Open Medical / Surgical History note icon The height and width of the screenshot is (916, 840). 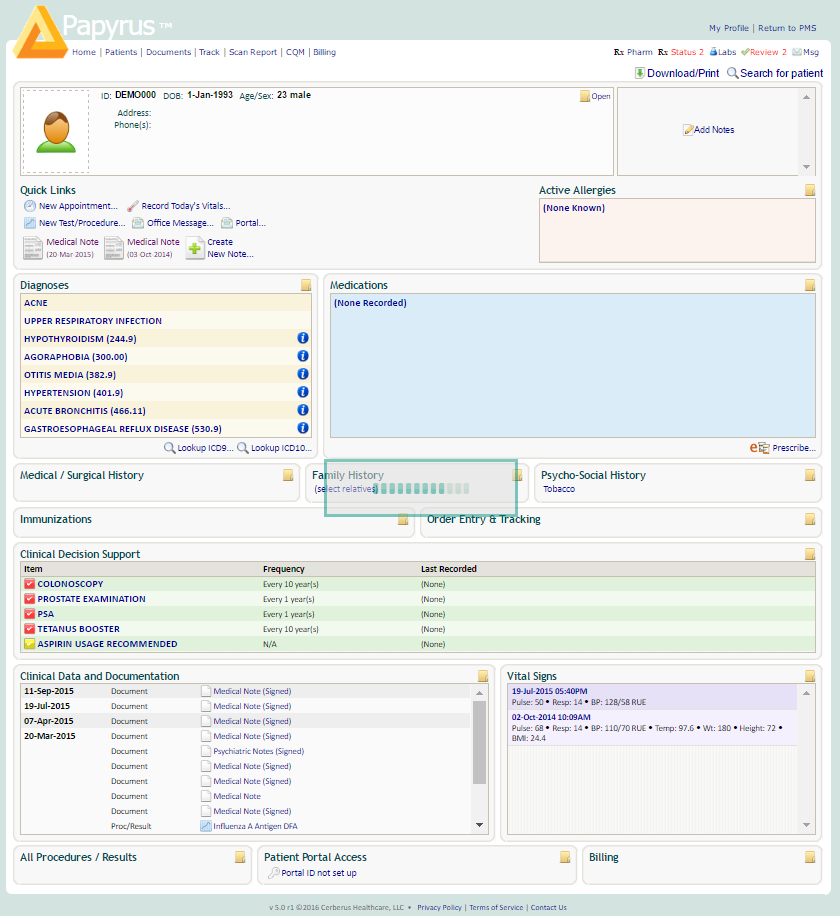[x=288, y=475]
